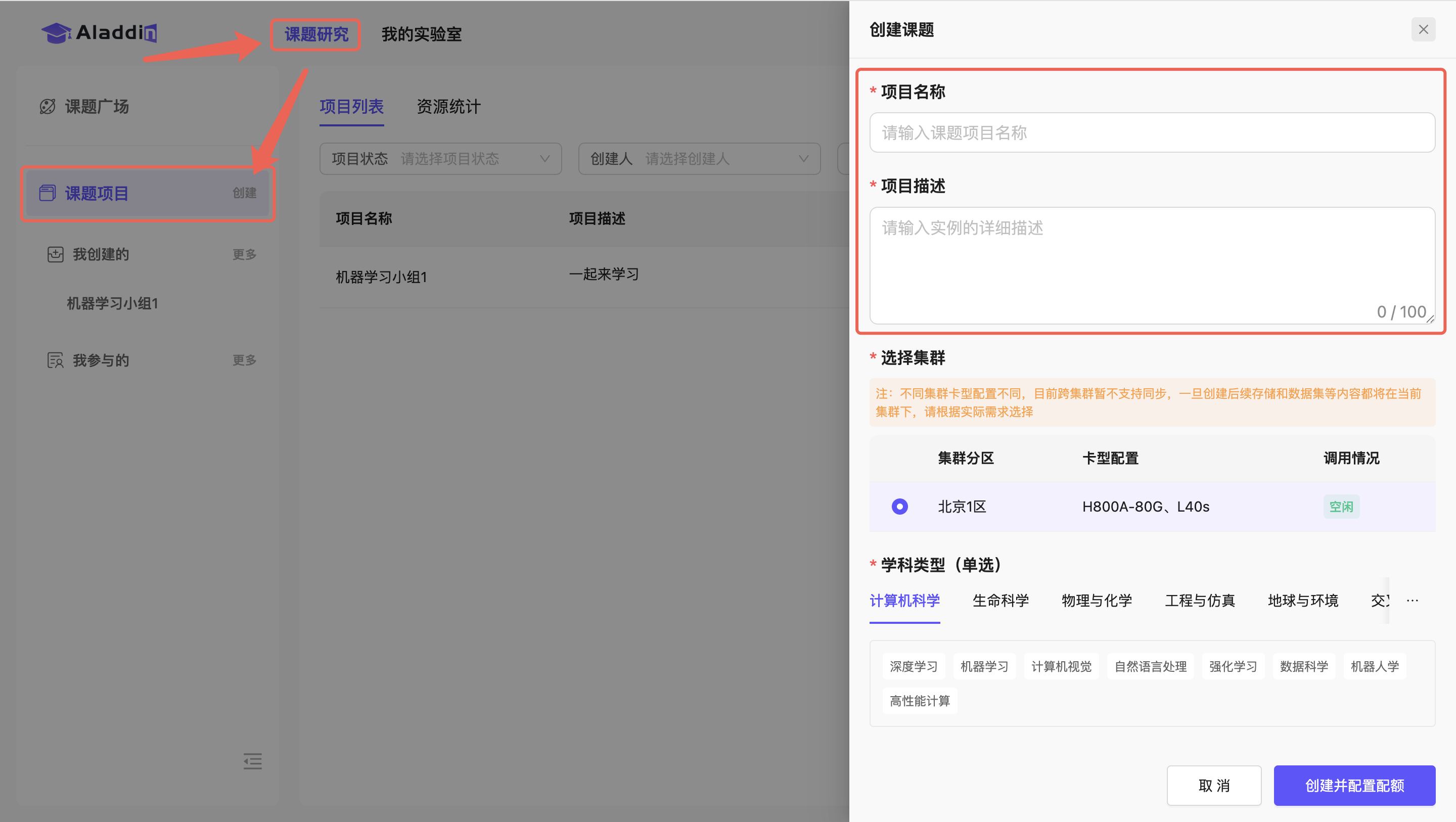
Task: Expand 更多 next to 我创建的
Action: click(x=244, y=254)
